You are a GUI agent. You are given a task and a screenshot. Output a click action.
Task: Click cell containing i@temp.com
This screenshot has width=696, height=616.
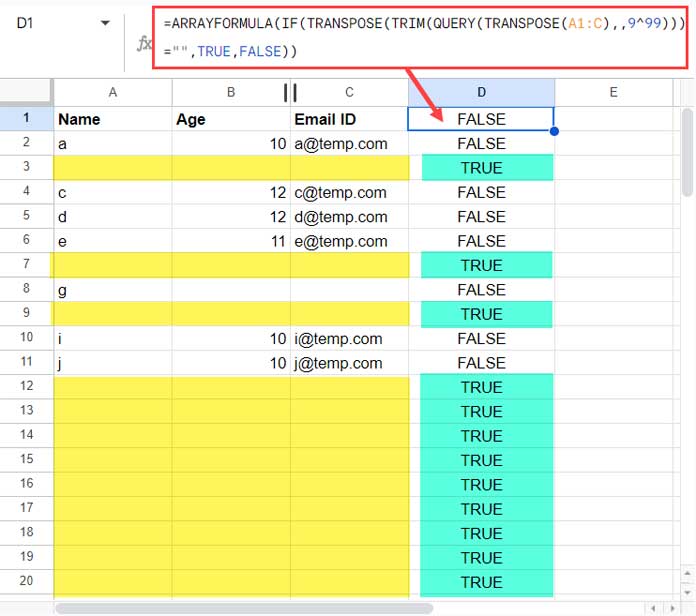coord(349,339)
